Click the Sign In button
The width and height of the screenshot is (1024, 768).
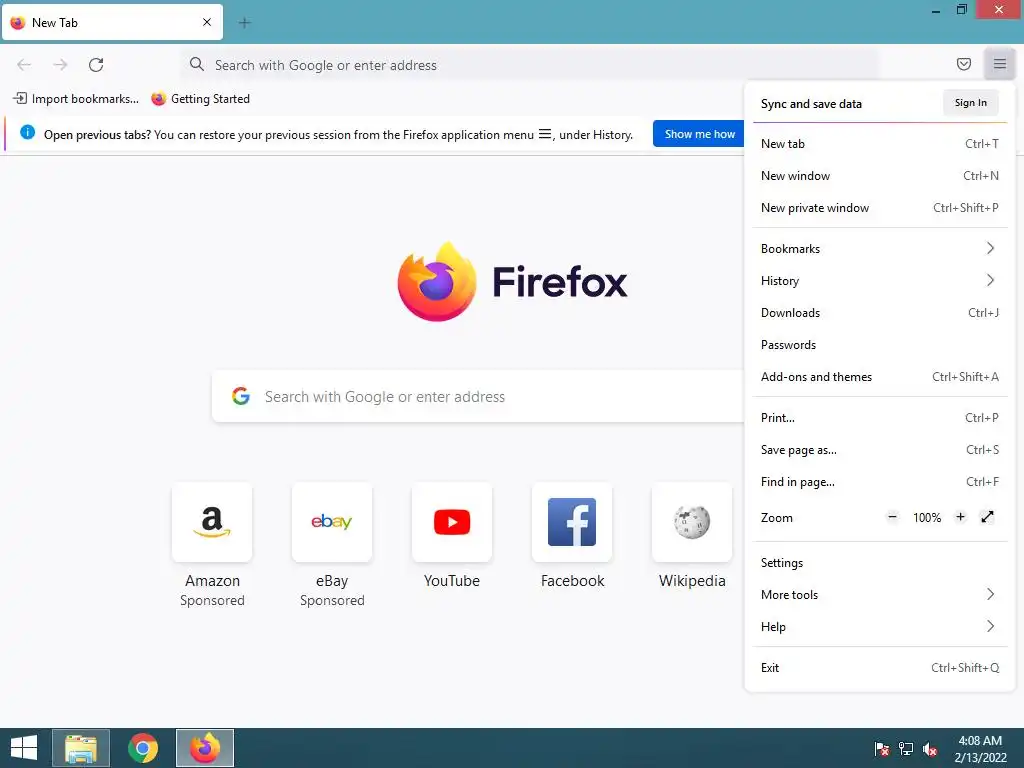970,103
